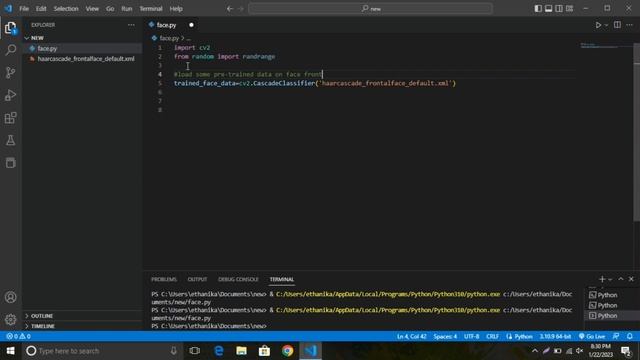This screenshot has height=360, width=640.
Task: Open editor More Actions ellipsis
Action: pos(629,25)
